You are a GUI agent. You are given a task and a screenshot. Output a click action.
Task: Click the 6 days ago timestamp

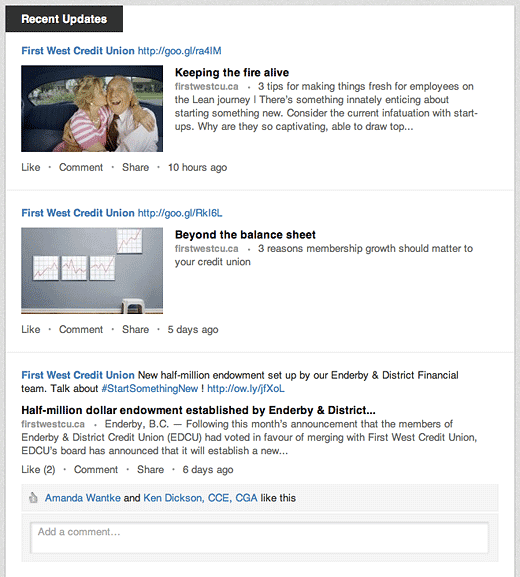(208, 470)
